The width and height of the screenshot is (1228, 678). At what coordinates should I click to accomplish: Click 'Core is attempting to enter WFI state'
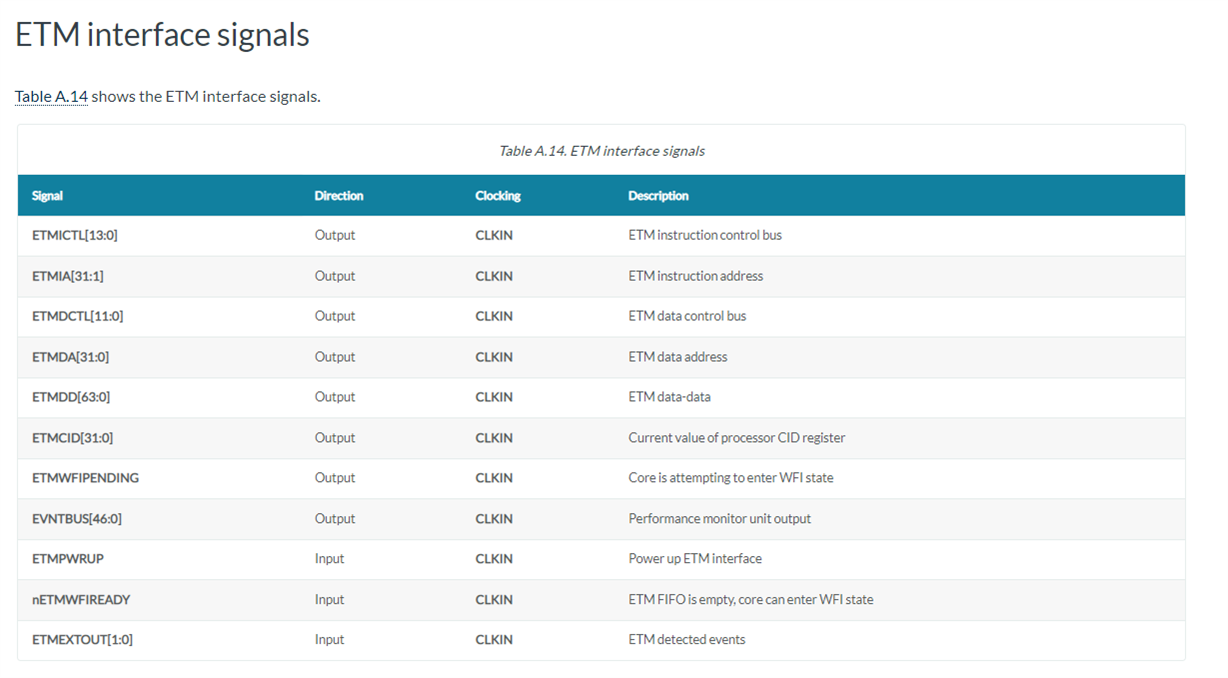point(731,478)
